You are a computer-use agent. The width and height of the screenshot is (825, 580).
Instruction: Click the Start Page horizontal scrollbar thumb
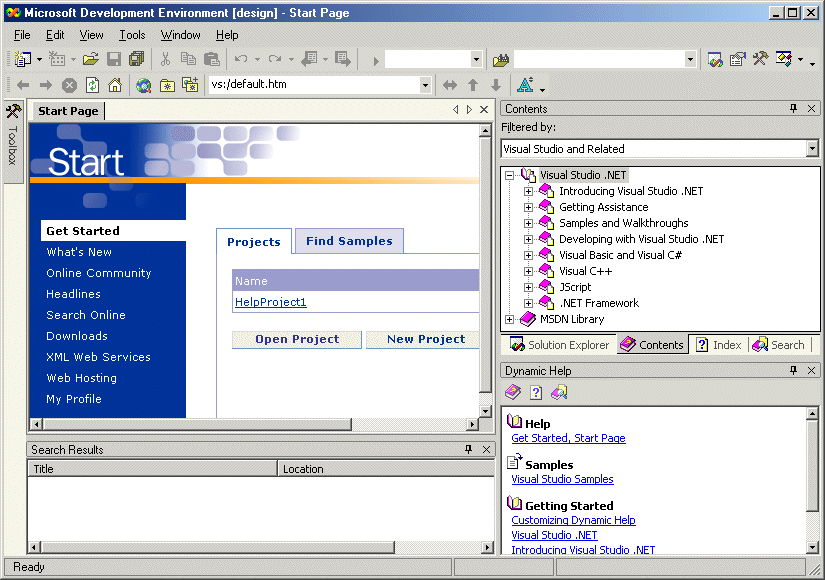[197, 424]
